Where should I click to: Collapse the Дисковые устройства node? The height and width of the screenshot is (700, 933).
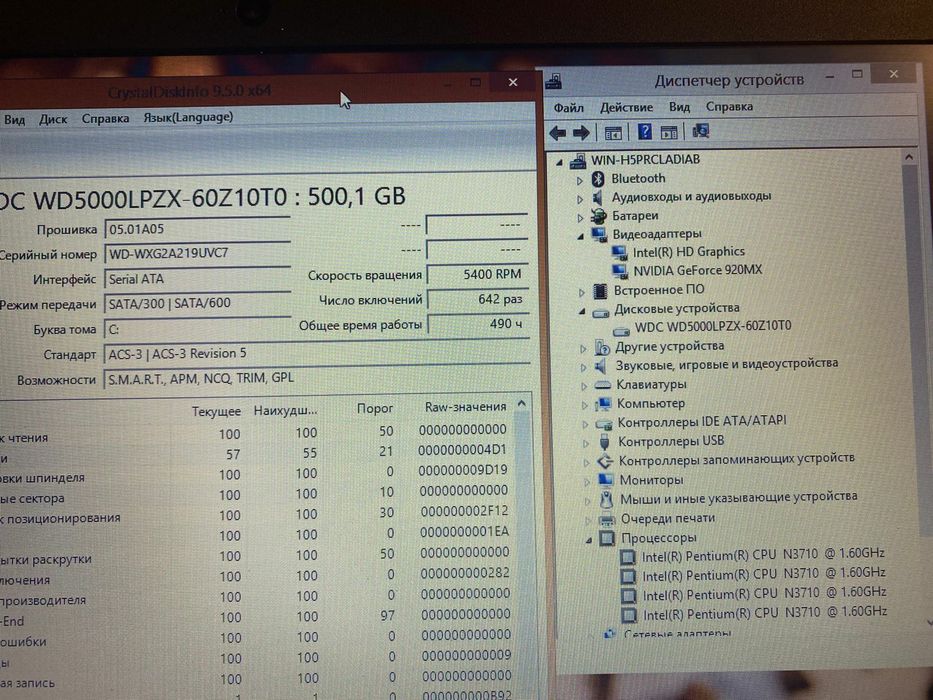click(582, 311)
